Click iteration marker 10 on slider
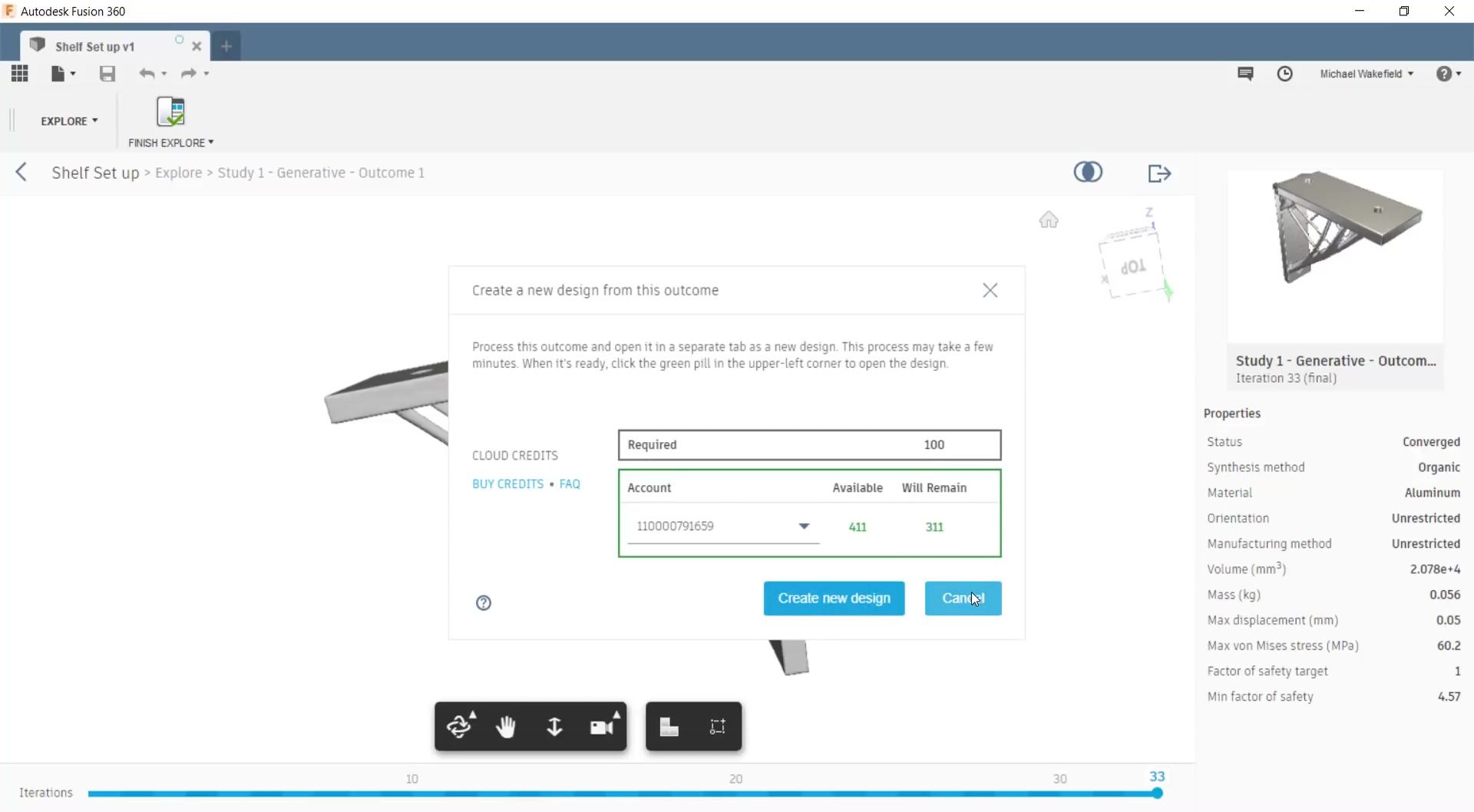 (412, 780)
